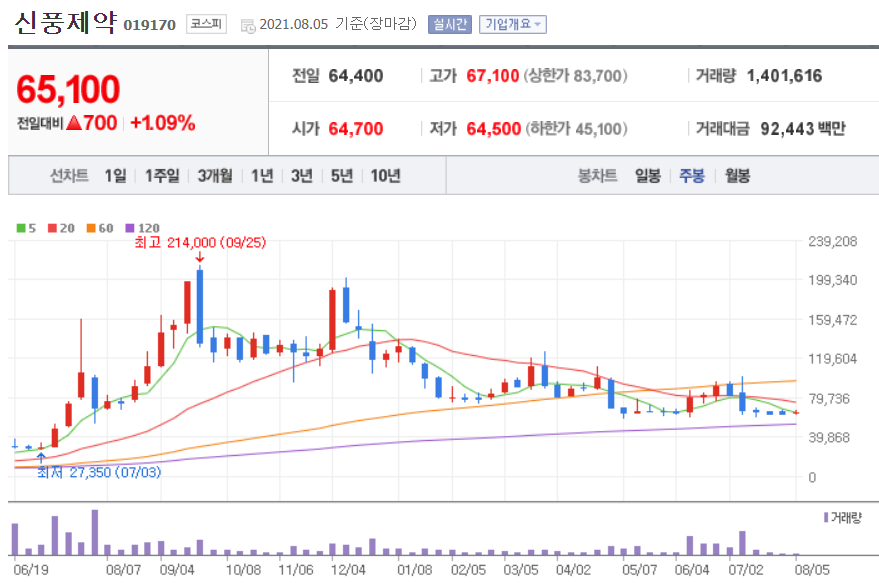Switch to the 3개월 chart period
879x583 pixels.
click(x=215, y=175)
